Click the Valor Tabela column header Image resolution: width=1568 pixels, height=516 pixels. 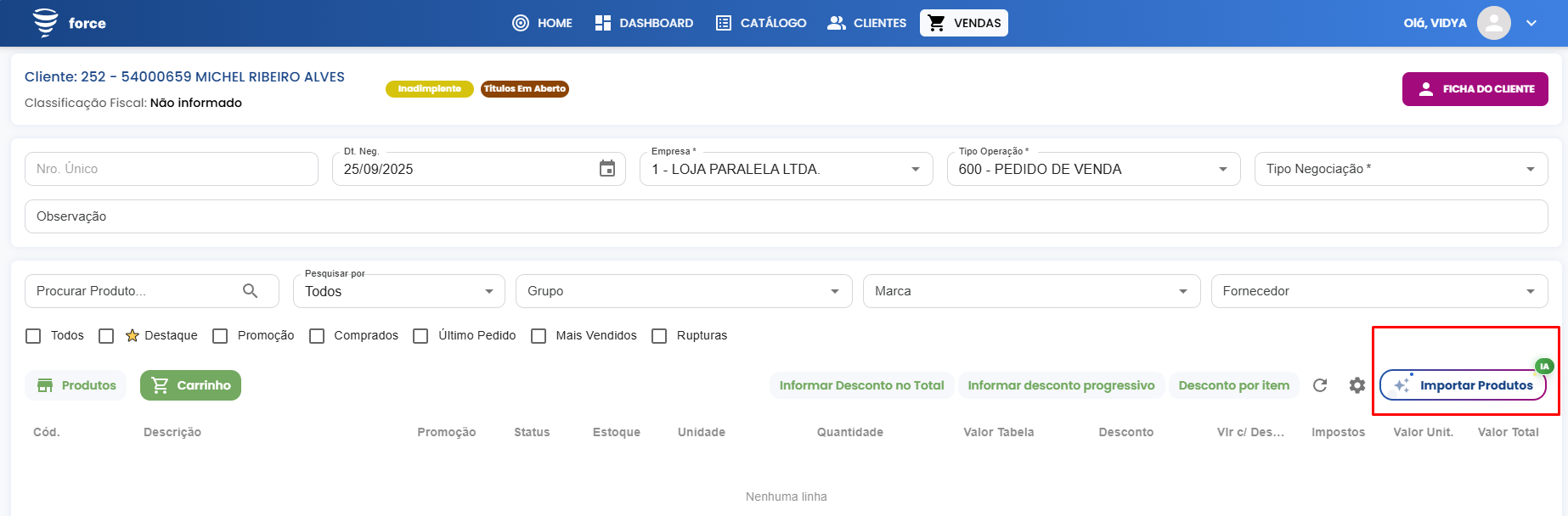999,432
